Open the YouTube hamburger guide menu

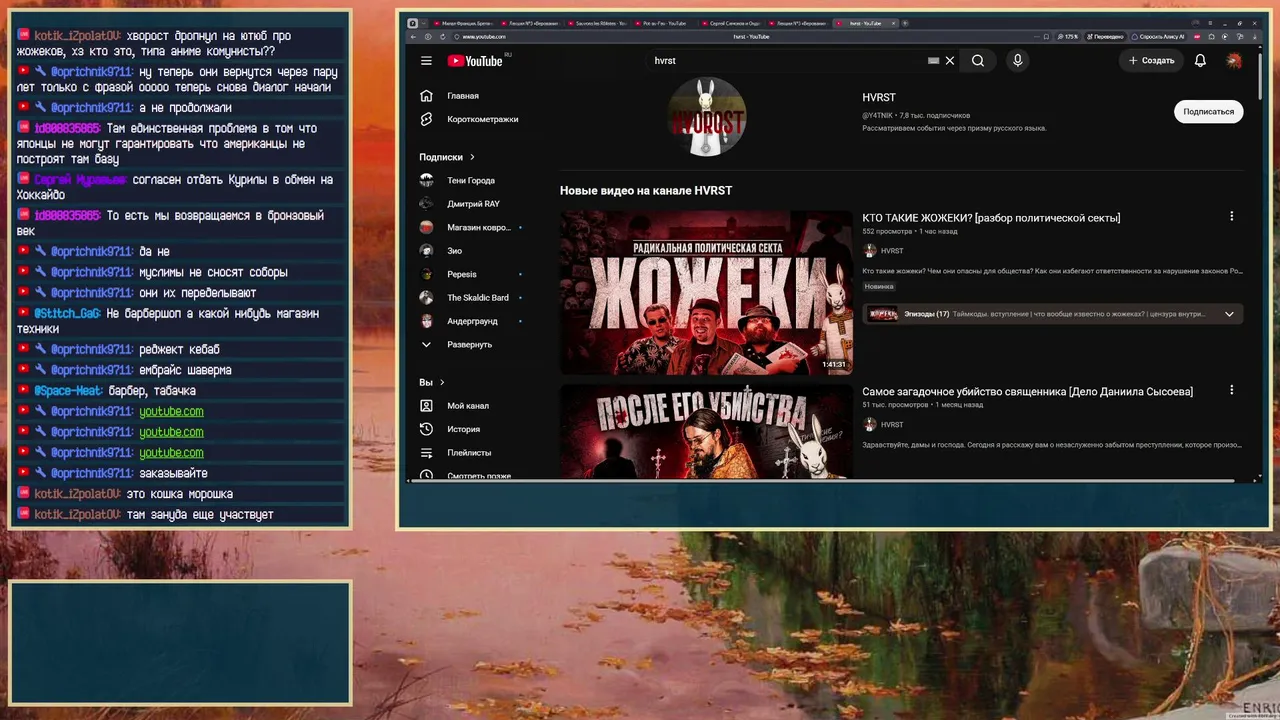tap(426, 61)
